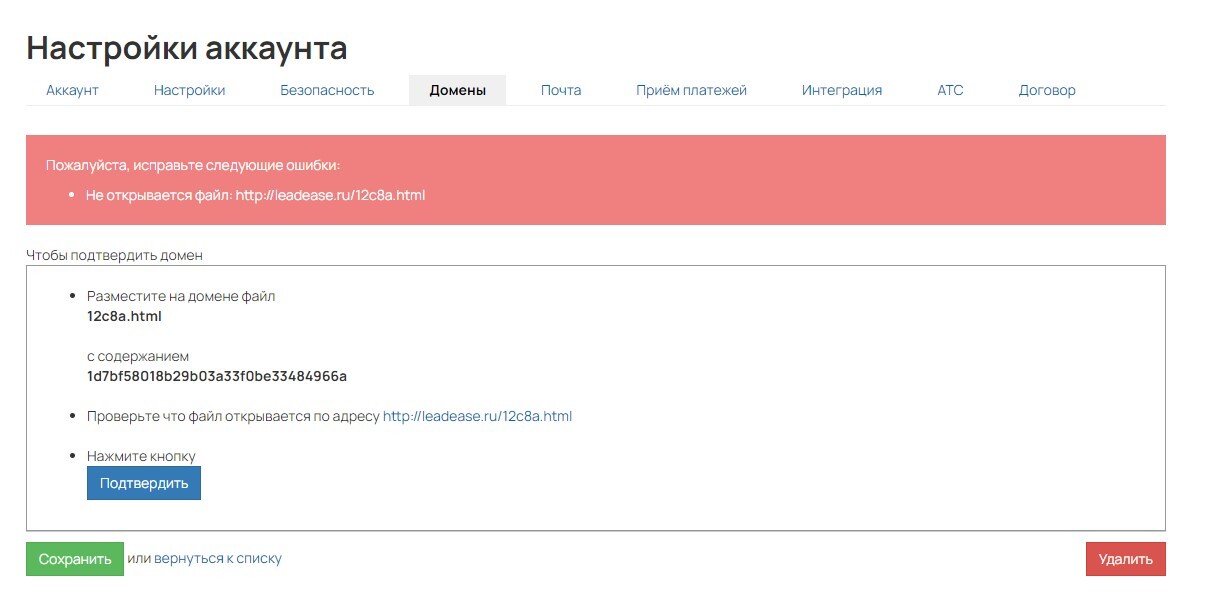
Task: Click the Пожалуйста, исправьте следующие ошибки message
Action: pyautogui.click(x=193, y=165)
